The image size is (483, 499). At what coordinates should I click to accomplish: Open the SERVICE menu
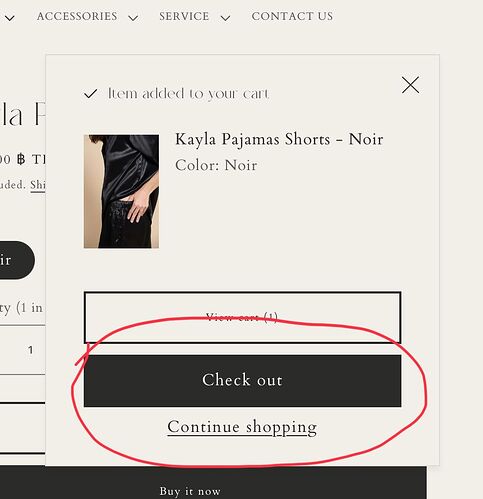(x=184, y=16)
